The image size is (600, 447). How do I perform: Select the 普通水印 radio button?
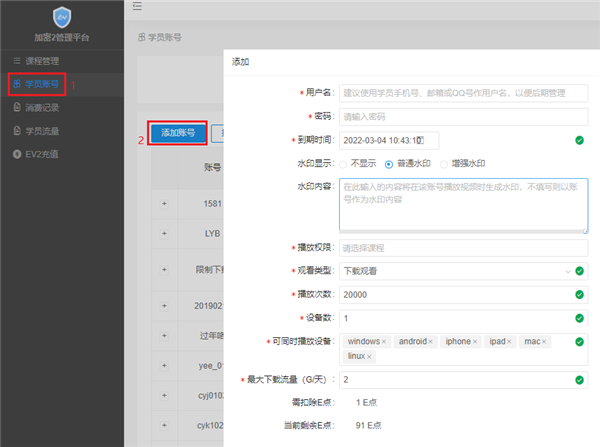(389, 163)
